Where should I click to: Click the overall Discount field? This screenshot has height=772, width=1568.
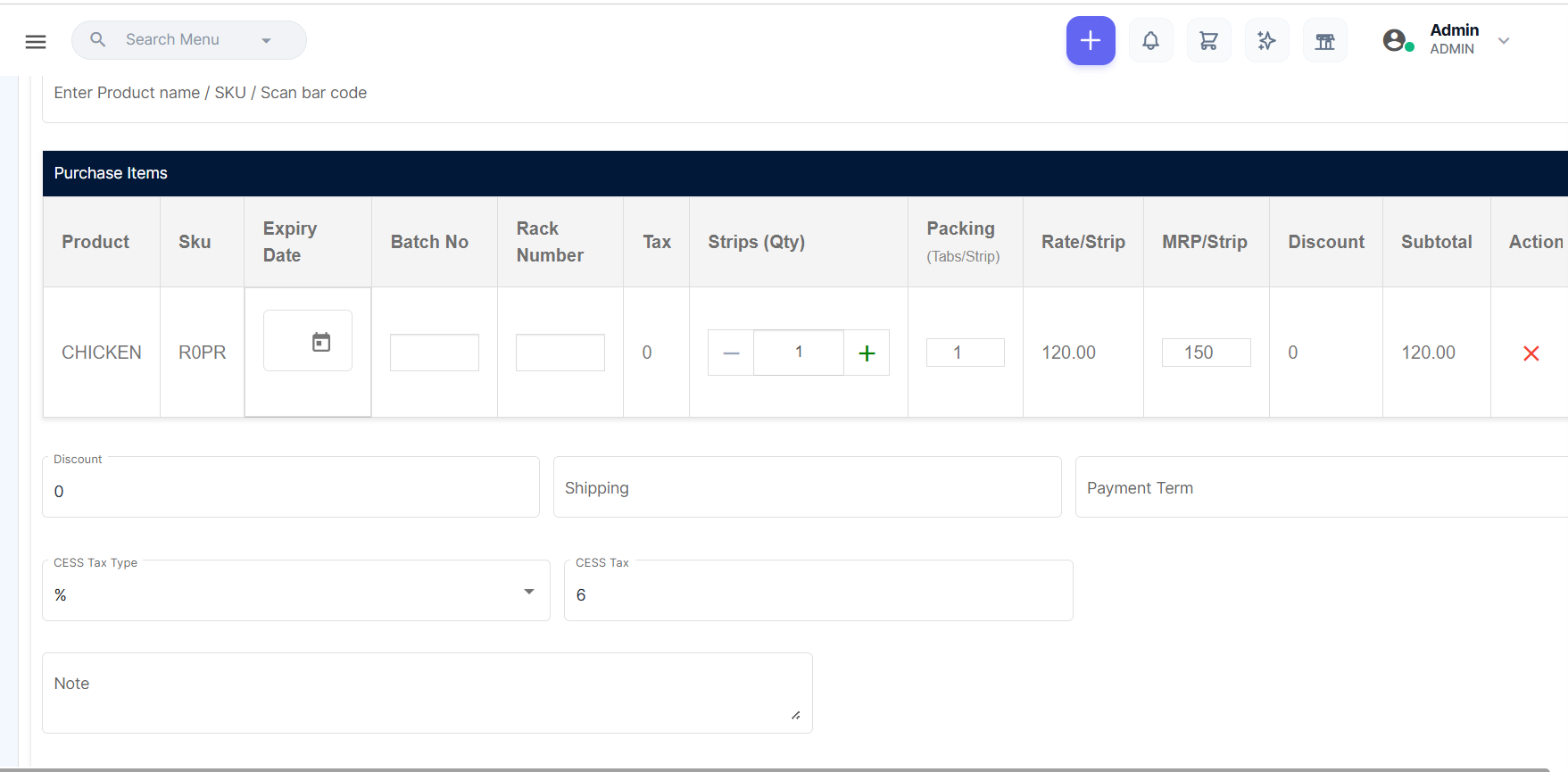pyautogui.click(x=291, y=487)
